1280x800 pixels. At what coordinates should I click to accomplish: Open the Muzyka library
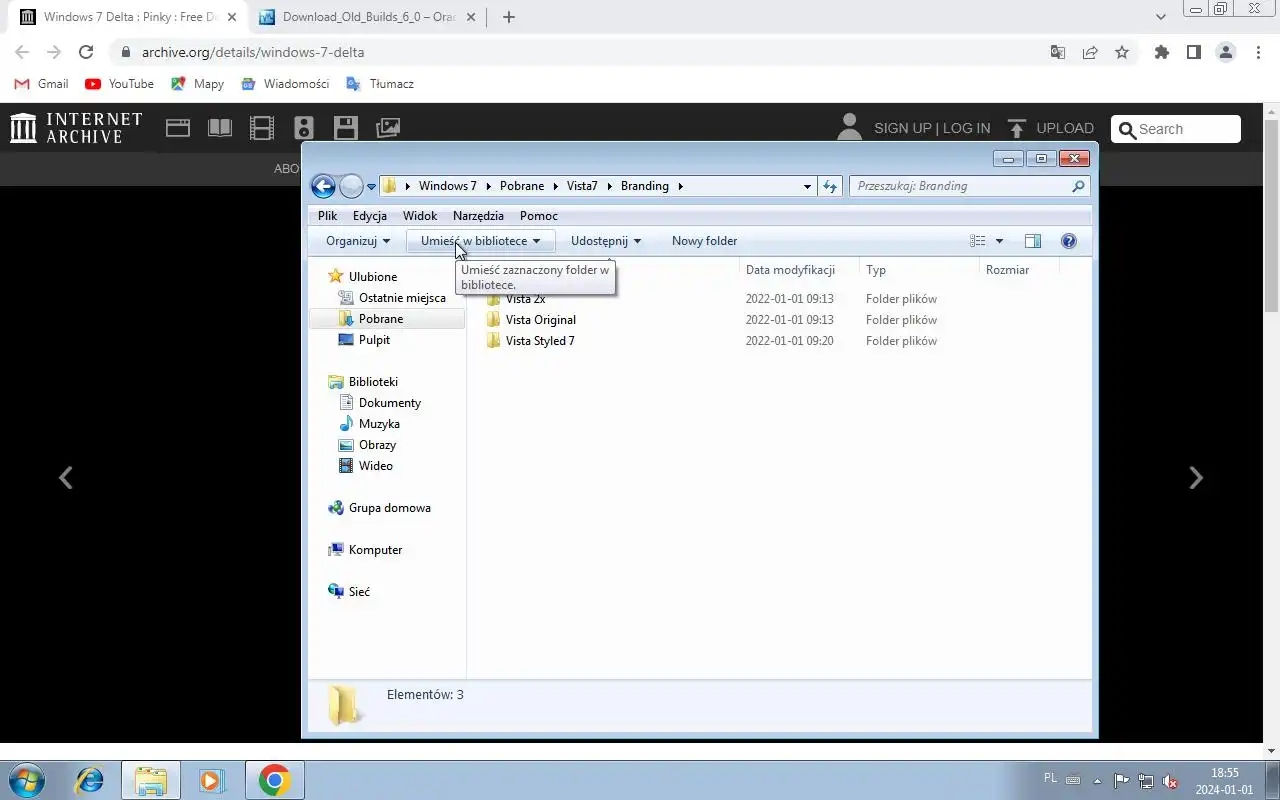pos(379,424)
